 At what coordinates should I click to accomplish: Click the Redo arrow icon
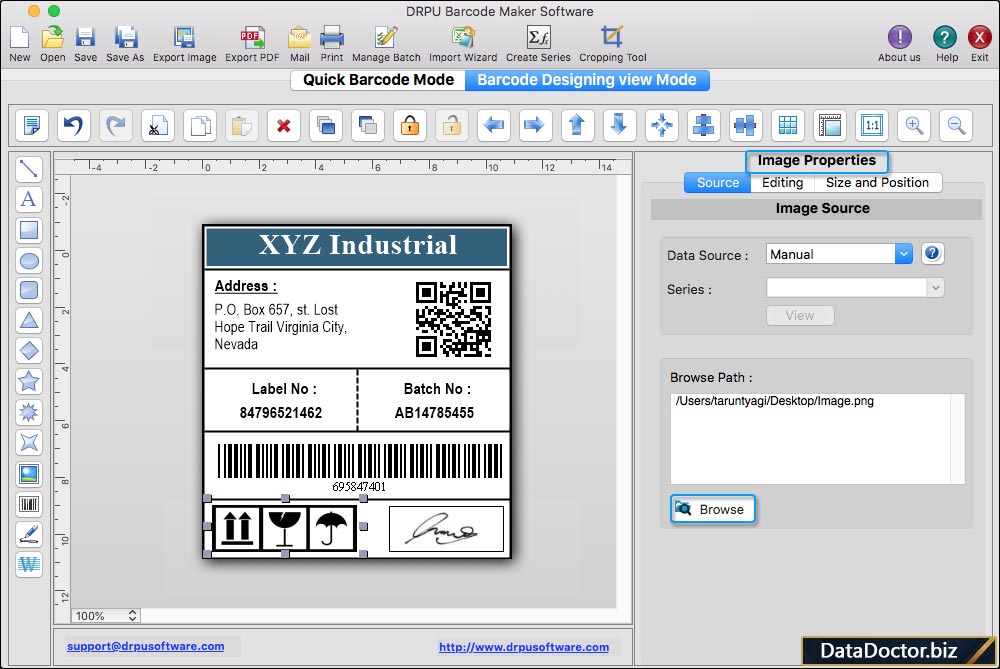tap(115, 125)
